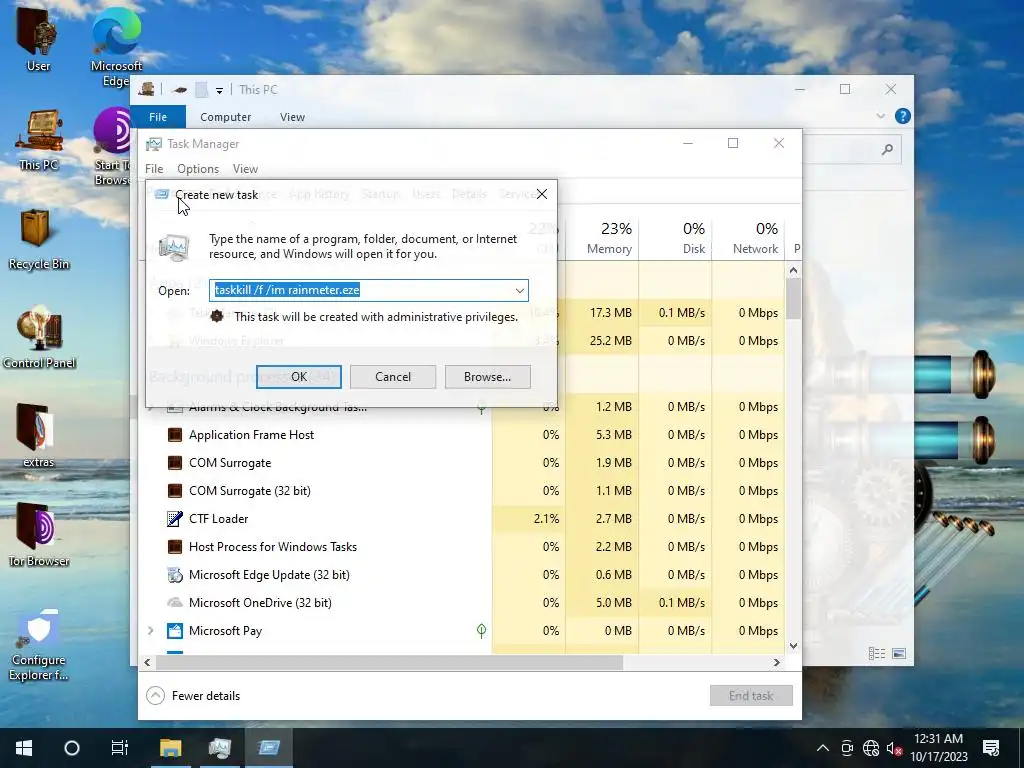1024x768 pixels.
Task: Click the Microsoft Pay suspended leaf icon
Action: pyautogui.click(x=481, y=631)
